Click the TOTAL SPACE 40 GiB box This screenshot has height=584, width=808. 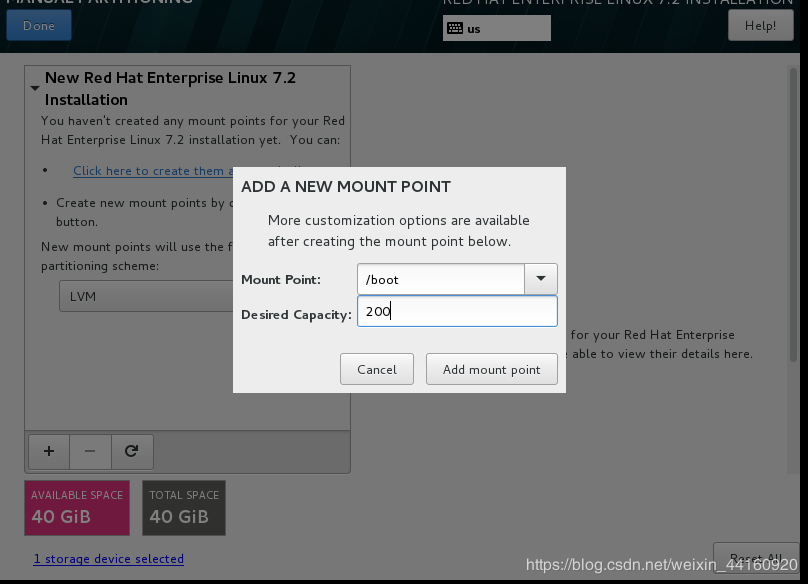pos(184,508)
